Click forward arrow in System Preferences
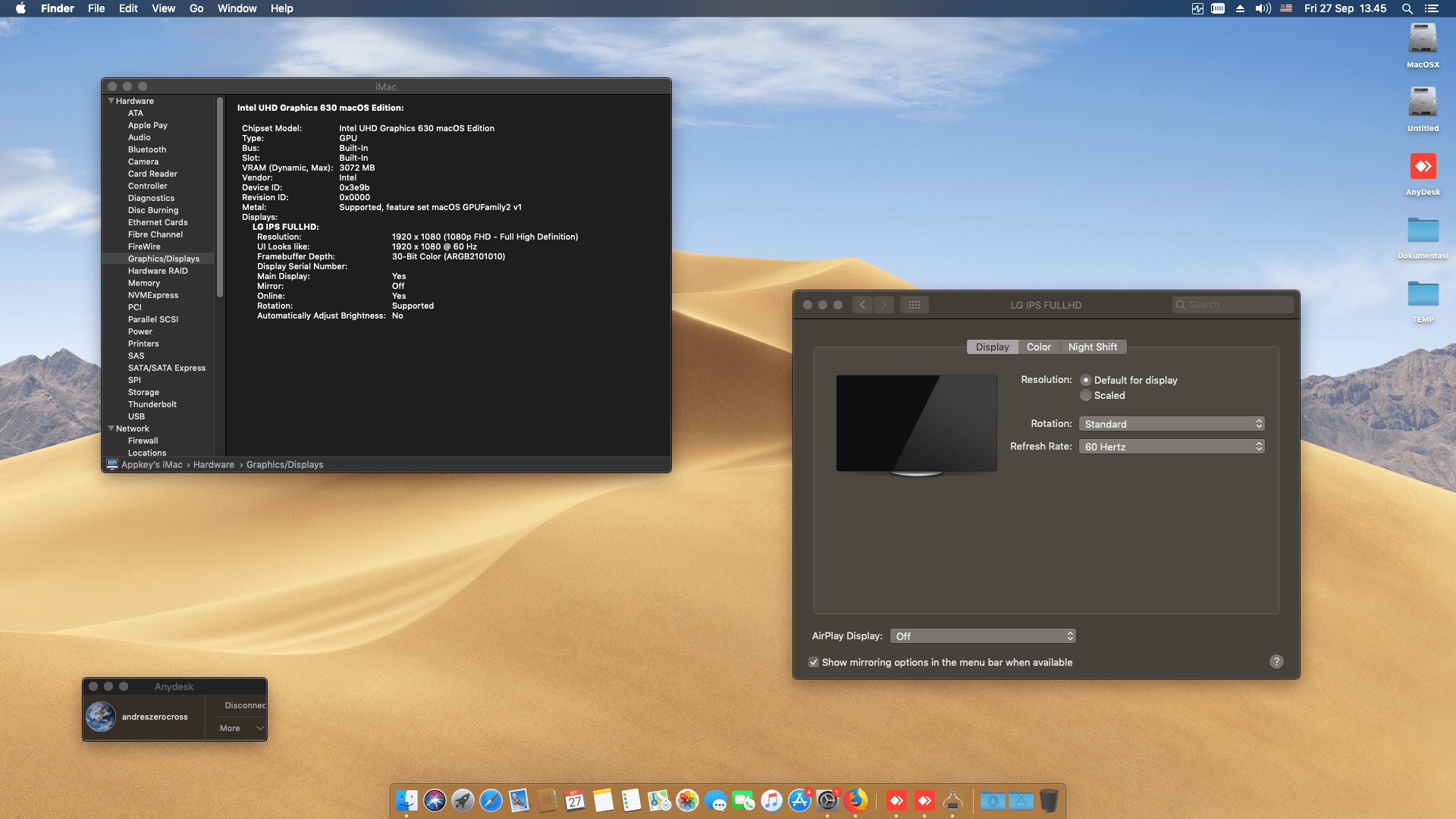Viewport: 1456px width, 819px height. (883, 305)
